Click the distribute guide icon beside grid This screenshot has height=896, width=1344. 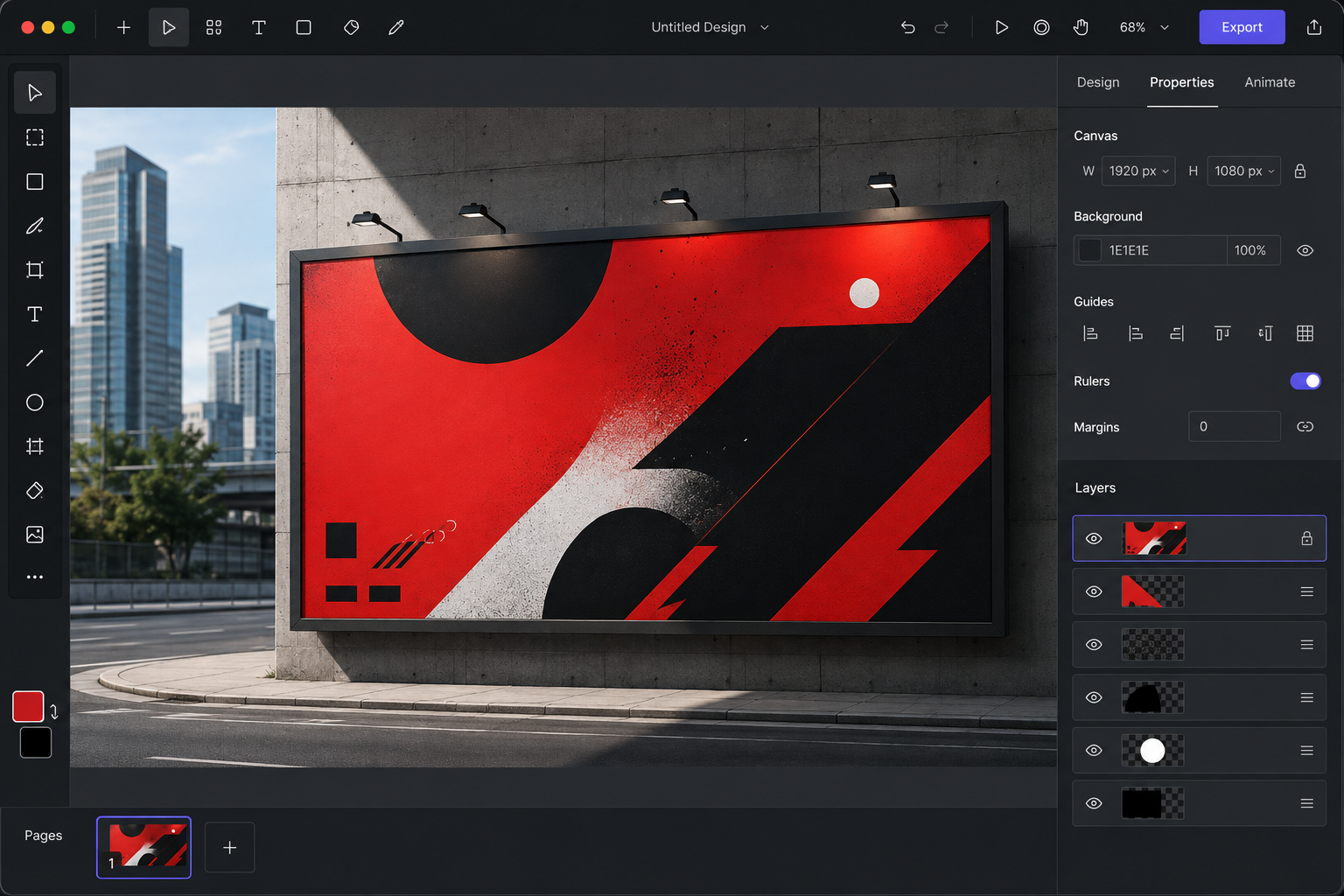(x=1265, y=333)
